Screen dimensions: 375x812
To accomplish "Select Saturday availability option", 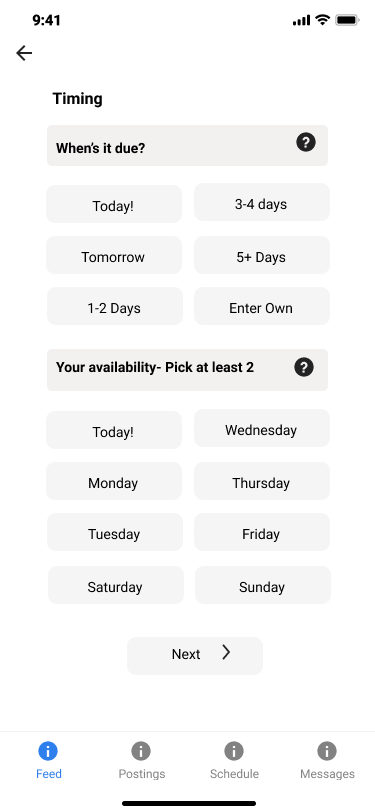I will 116,585.
